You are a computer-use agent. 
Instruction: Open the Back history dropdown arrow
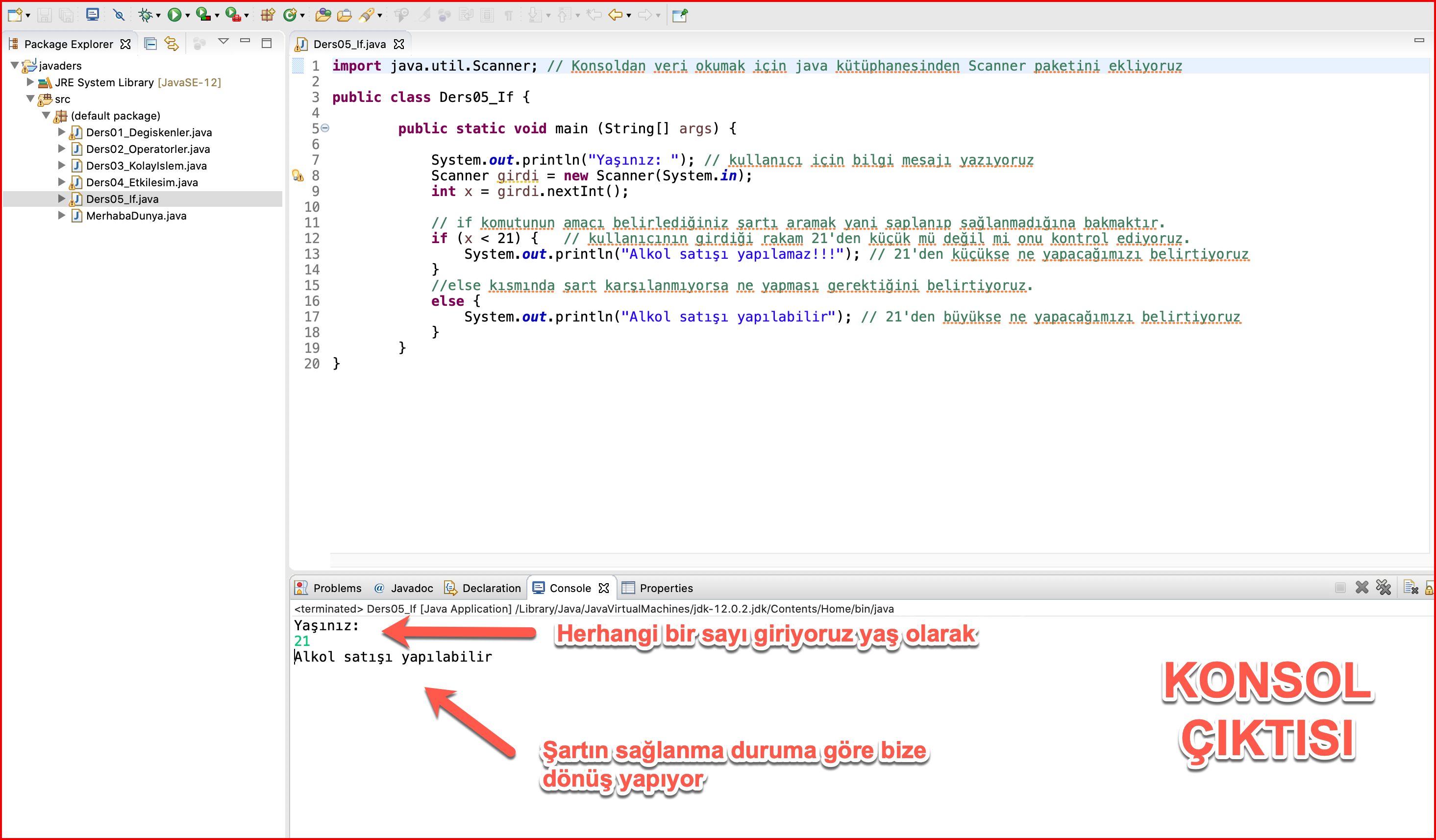point(628,15)
